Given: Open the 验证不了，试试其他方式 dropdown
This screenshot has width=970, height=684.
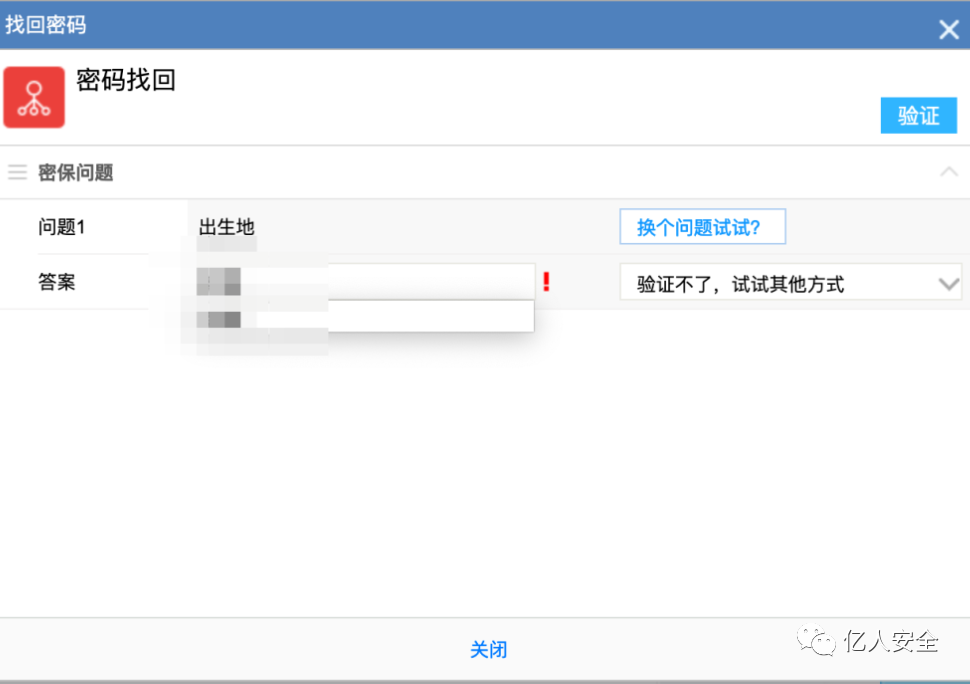Looking at the screenshot, I should (x=790, y=283).
